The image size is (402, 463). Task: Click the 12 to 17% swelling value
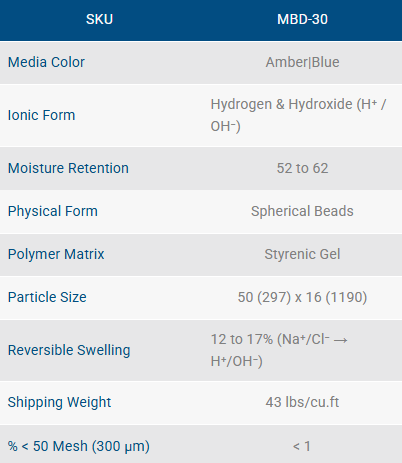(x=279, y=350)
